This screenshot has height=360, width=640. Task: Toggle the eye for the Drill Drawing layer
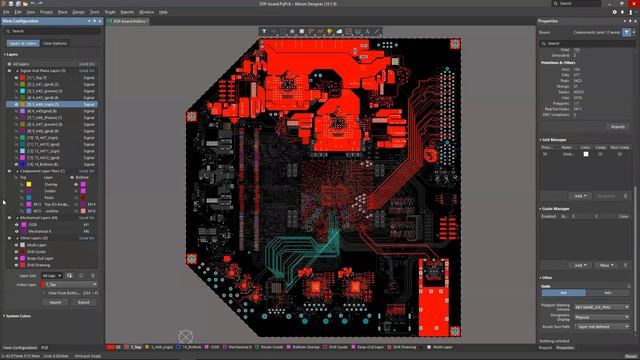tap(16, 265)
